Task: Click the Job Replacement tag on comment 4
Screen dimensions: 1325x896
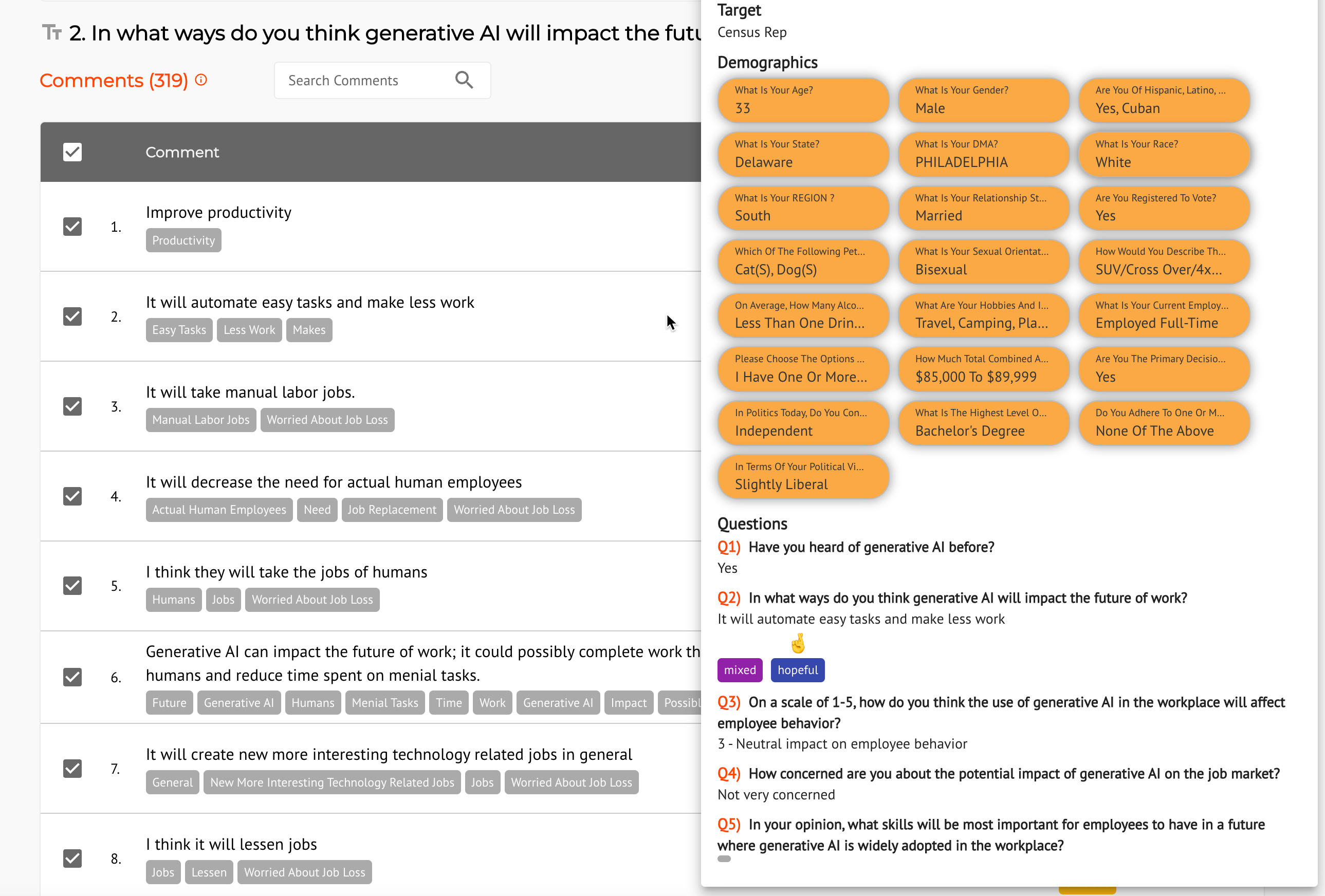Action: [x=392, y=510]
